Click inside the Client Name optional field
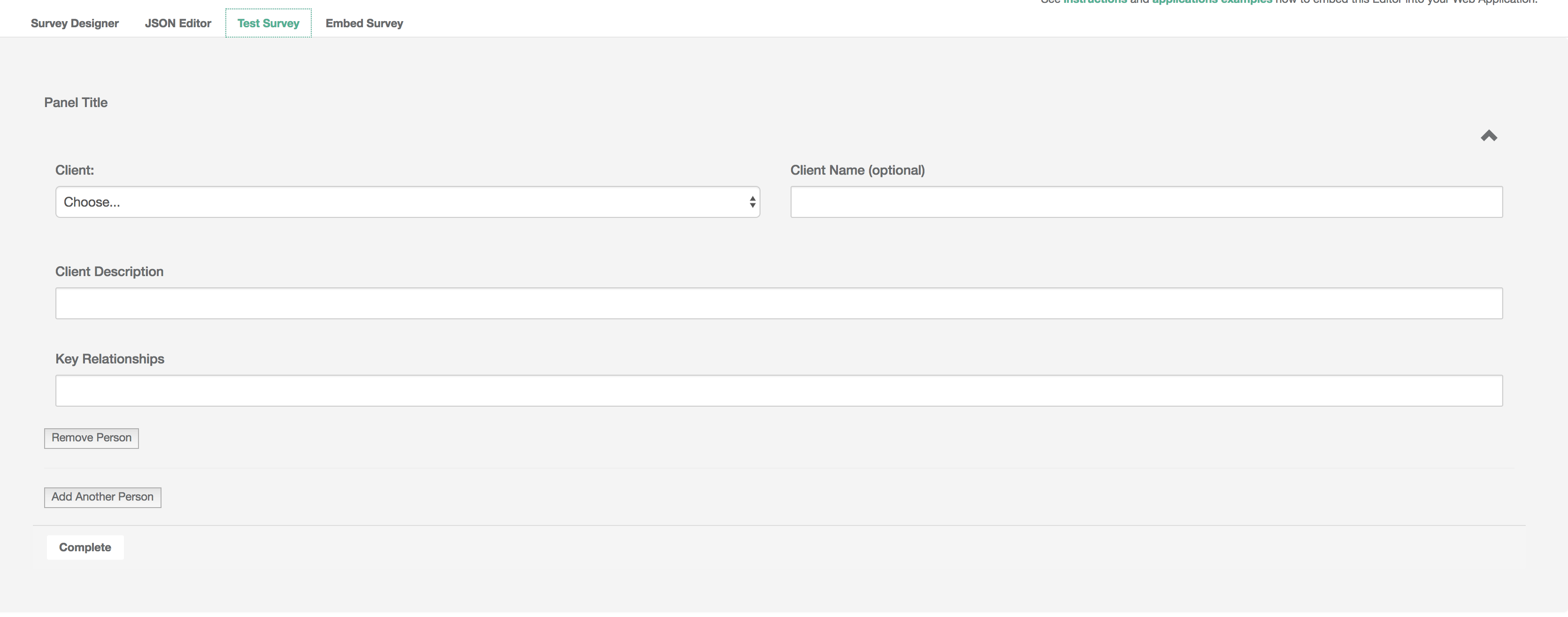The image size is (1568, 617). (1146, 201)
